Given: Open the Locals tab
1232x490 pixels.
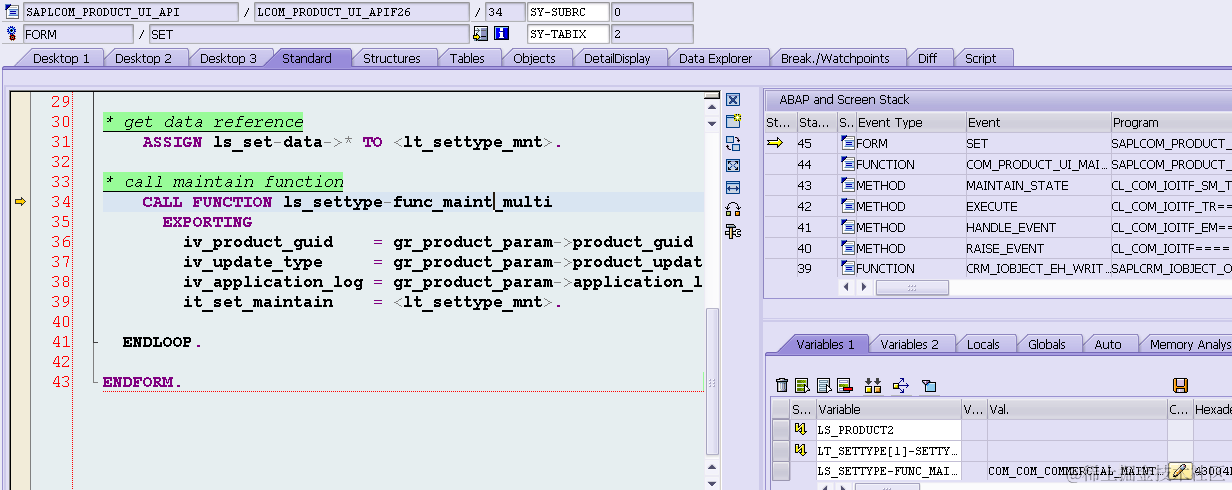Looking at the screenshot, I should pos(983,344).
